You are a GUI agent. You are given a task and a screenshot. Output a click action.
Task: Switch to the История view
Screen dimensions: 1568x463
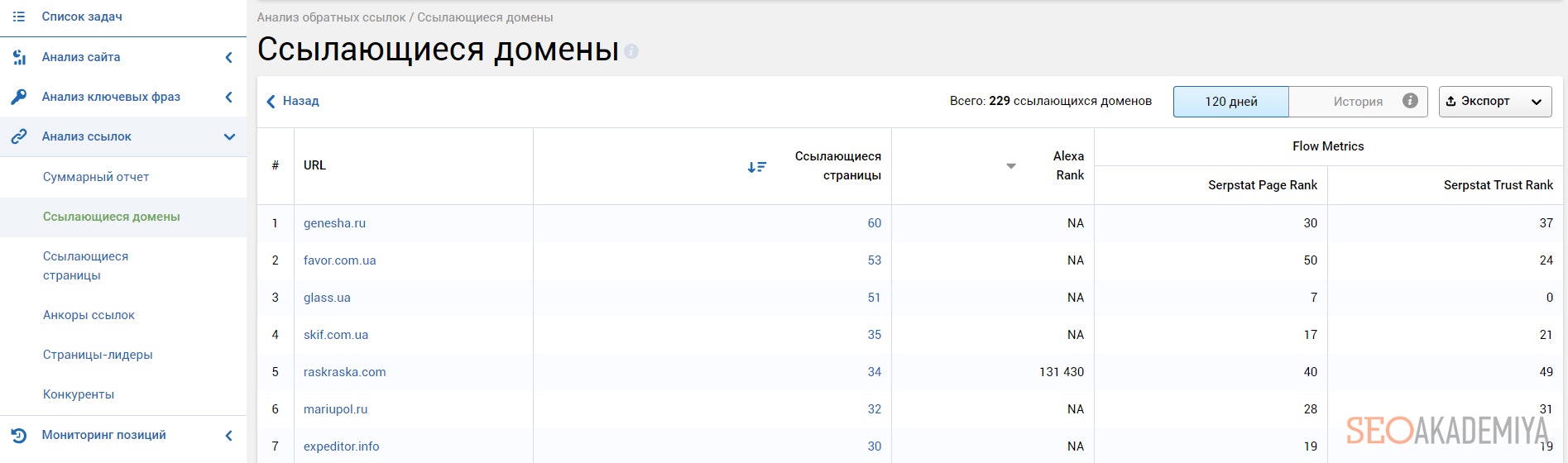coord(1357,102)
